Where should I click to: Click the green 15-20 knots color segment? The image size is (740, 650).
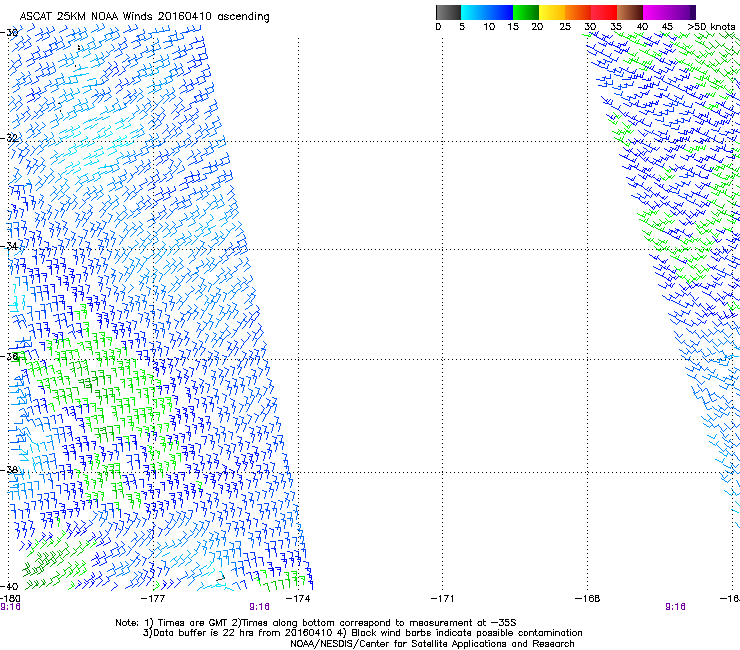tap(526, 12)
